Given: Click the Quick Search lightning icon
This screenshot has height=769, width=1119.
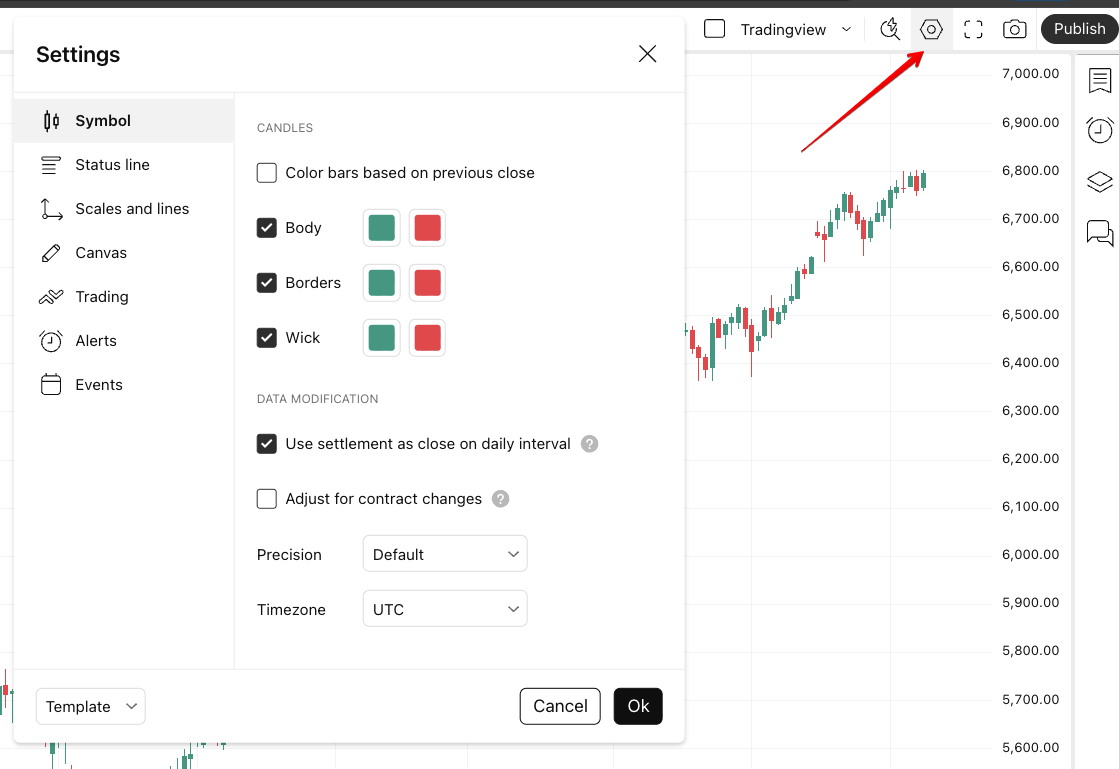Looking at the screenshot, I should (x=889, y=29).
